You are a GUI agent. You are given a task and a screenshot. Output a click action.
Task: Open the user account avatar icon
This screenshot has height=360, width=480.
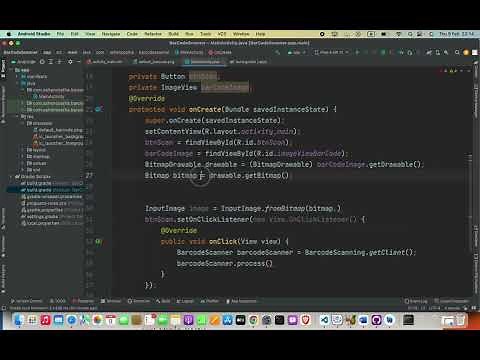click(466, 52)
